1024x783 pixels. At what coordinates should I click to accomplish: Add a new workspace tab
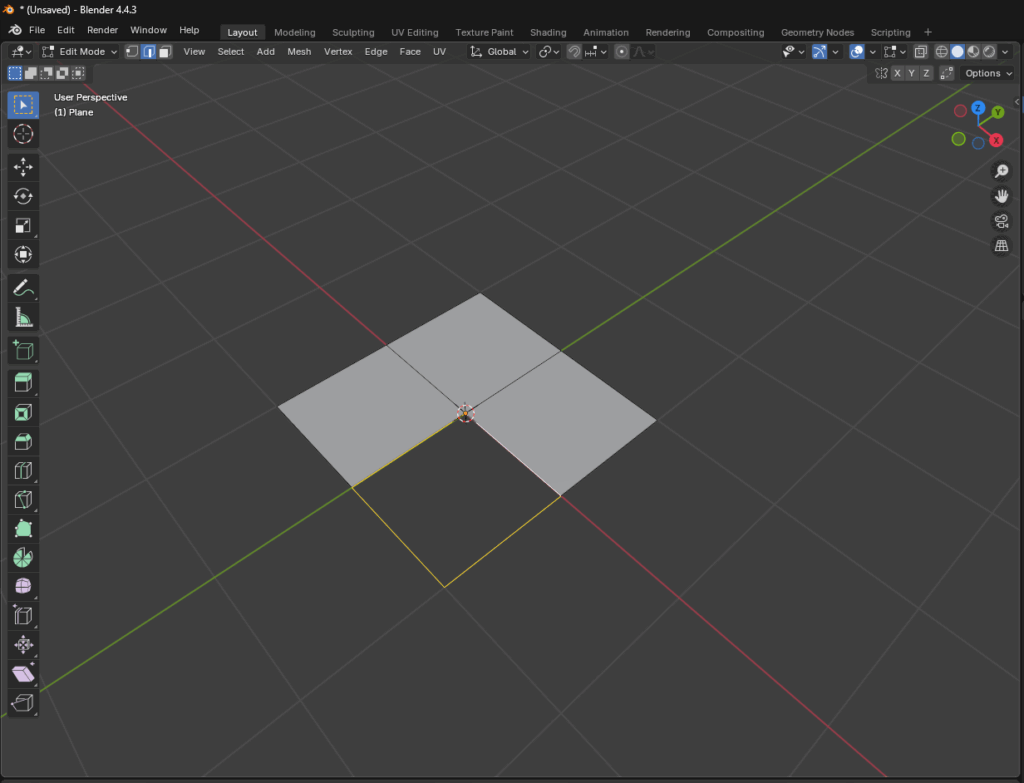click(928, 32)
